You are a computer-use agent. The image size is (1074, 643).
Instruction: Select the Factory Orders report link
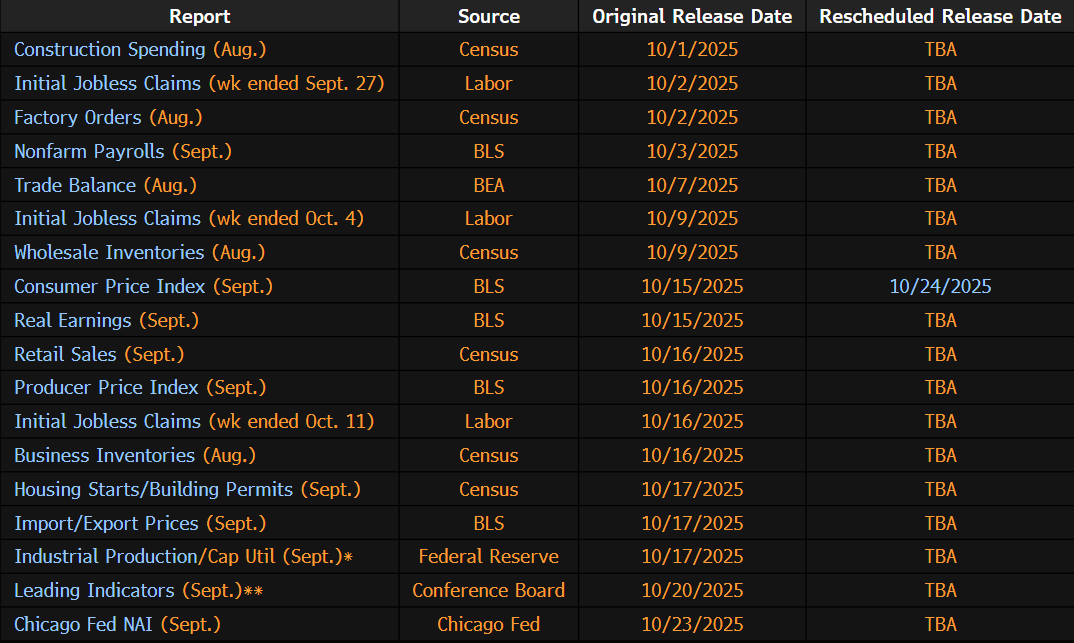pos(77,117)
